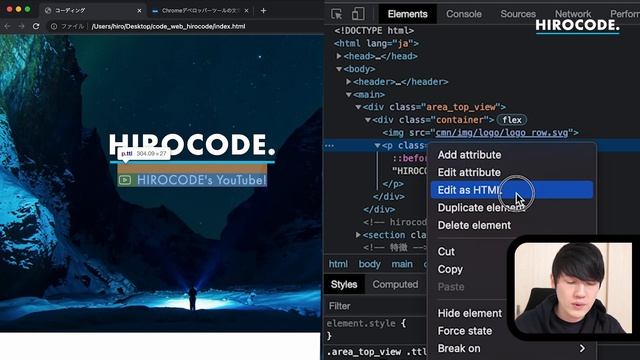
Task: Click html in the breadcrumb bar
Action: pos(338,264)
